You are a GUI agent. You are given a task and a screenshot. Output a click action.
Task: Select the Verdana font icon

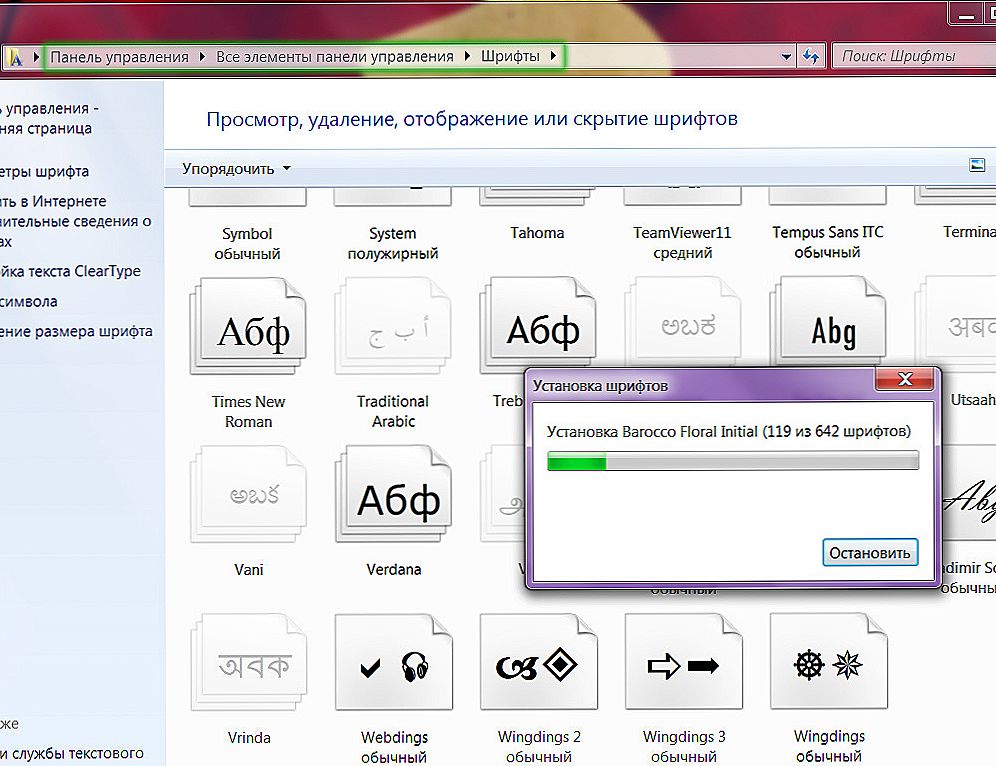point(393,494)
